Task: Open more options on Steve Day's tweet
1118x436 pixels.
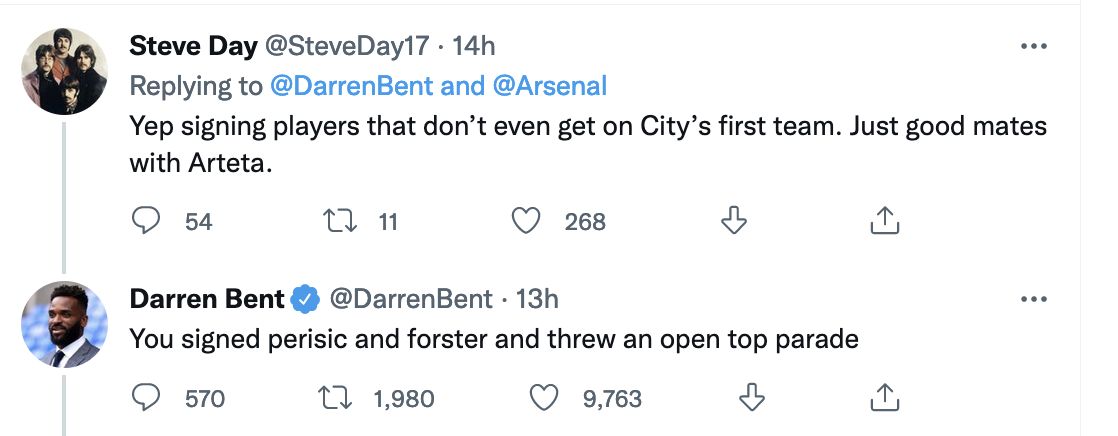Action: pos(1033,46)
